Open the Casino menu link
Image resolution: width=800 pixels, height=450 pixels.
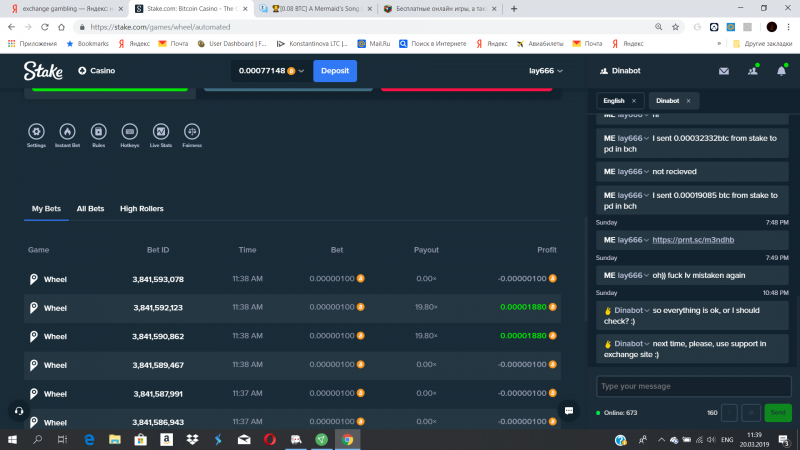(96, 71)
